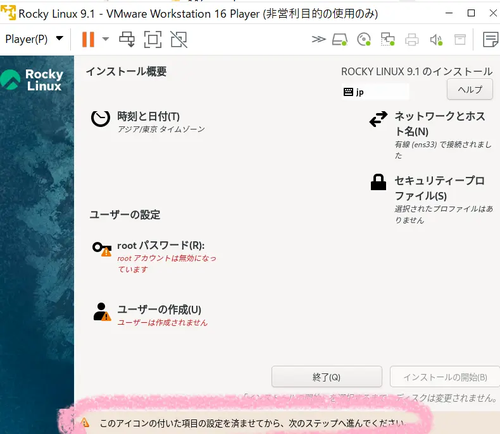Open root パスワード(R) settings
The image size is (500, 434).
(x=161, y=246)
